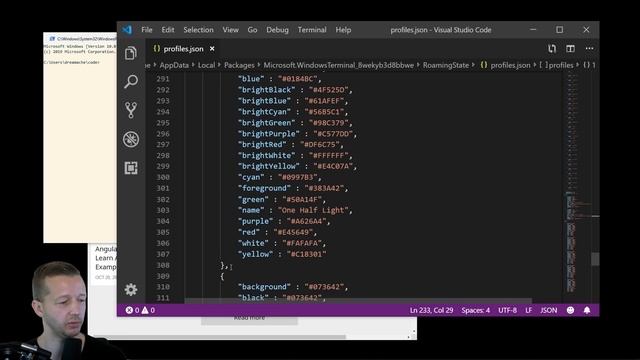Image resolution: width=640 pixels, height=360 pixels.
Task: Click the "foreground" key on line 301
Action: point(264,188)
